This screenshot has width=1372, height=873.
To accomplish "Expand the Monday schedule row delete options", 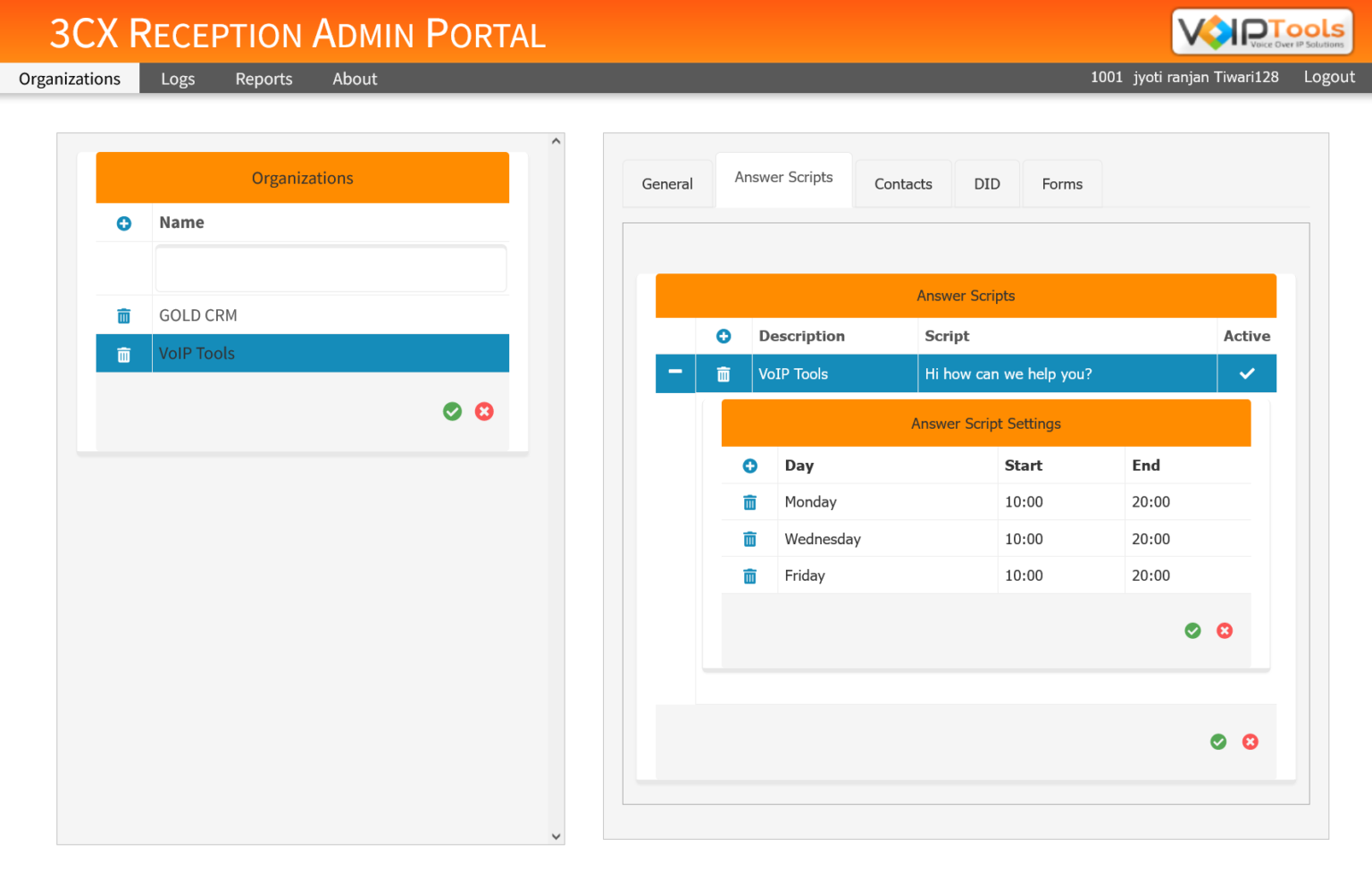I will [749, 501].
